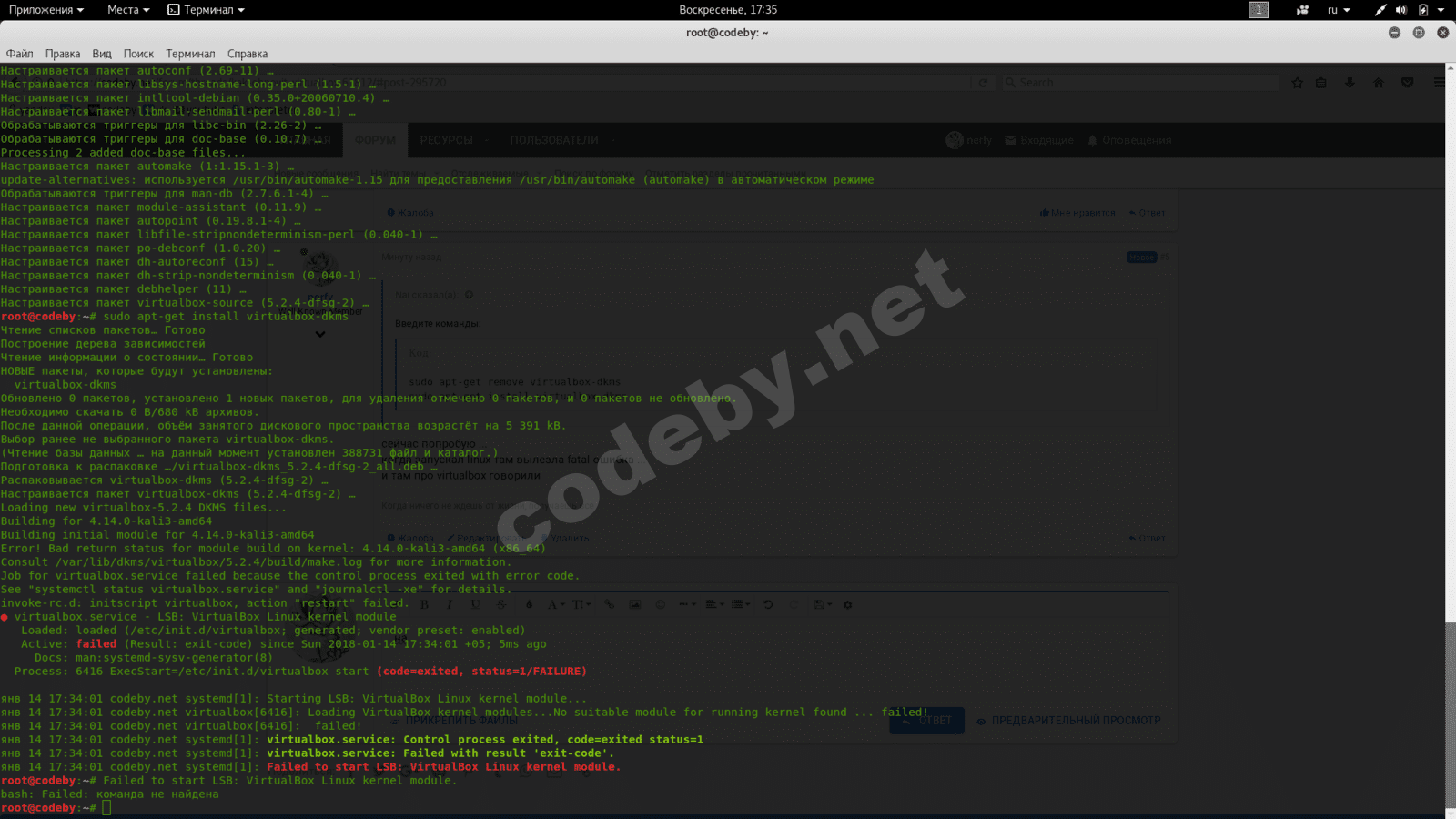Viewport: 1456px width, 819px height.
Task: Close the root@codeby terminal window
Action: [x=1442, y=33]
